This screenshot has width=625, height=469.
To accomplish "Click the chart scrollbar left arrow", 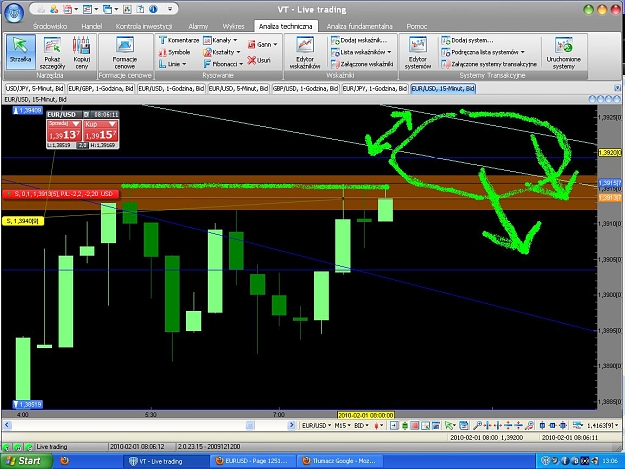I will tap(7, 425).
